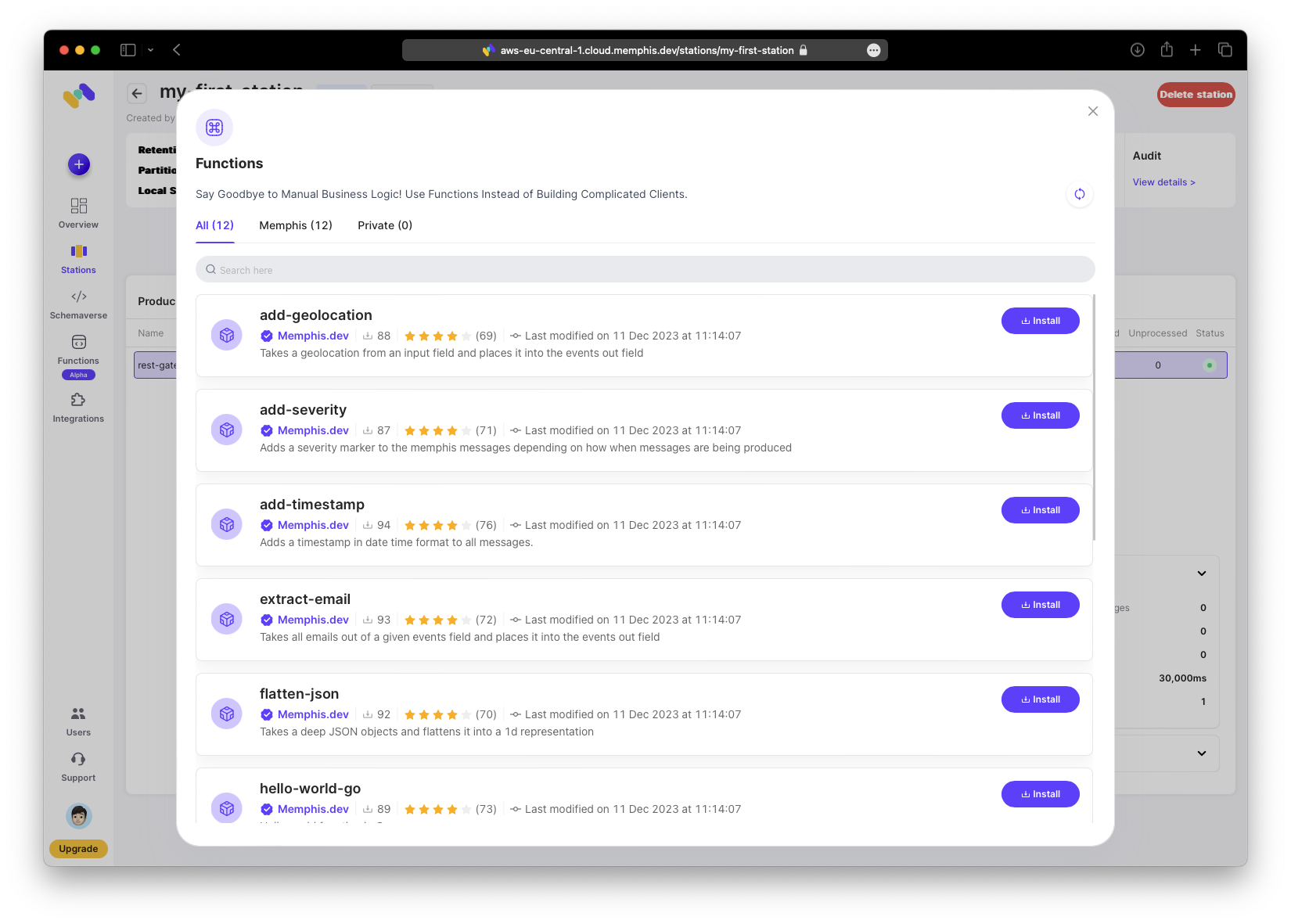This screenshot has width=1291, height=924.
Task: Expand the lower right panel chevron
Action: (1201, 753)
